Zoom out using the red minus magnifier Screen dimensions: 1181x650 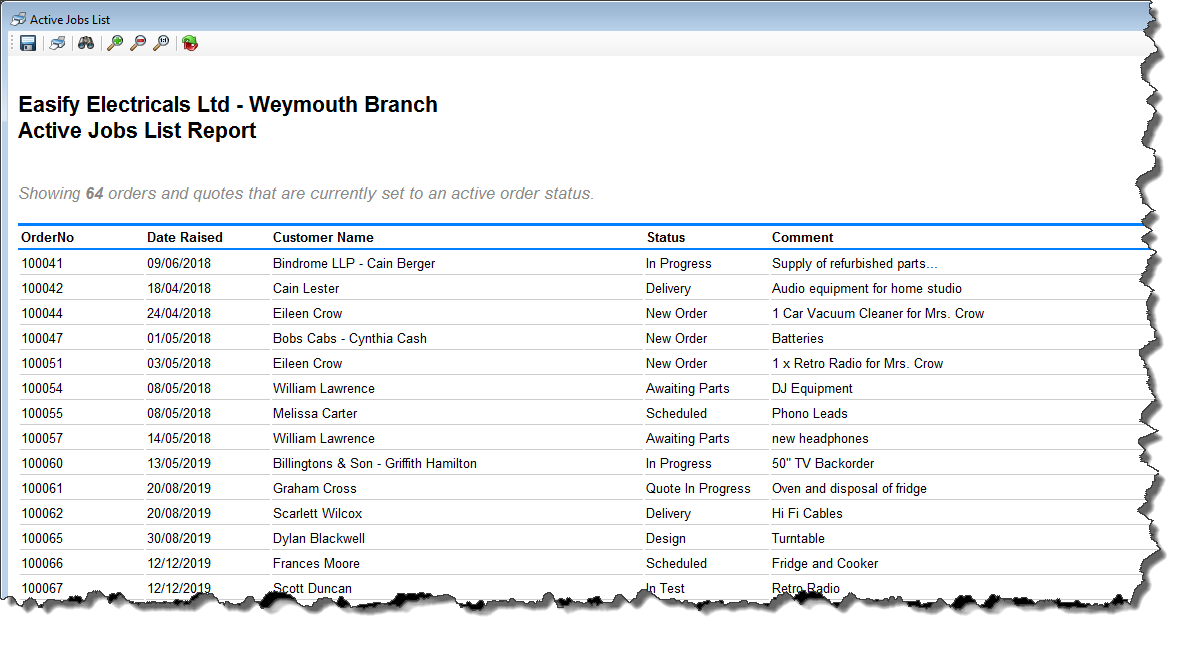(138, 43)
